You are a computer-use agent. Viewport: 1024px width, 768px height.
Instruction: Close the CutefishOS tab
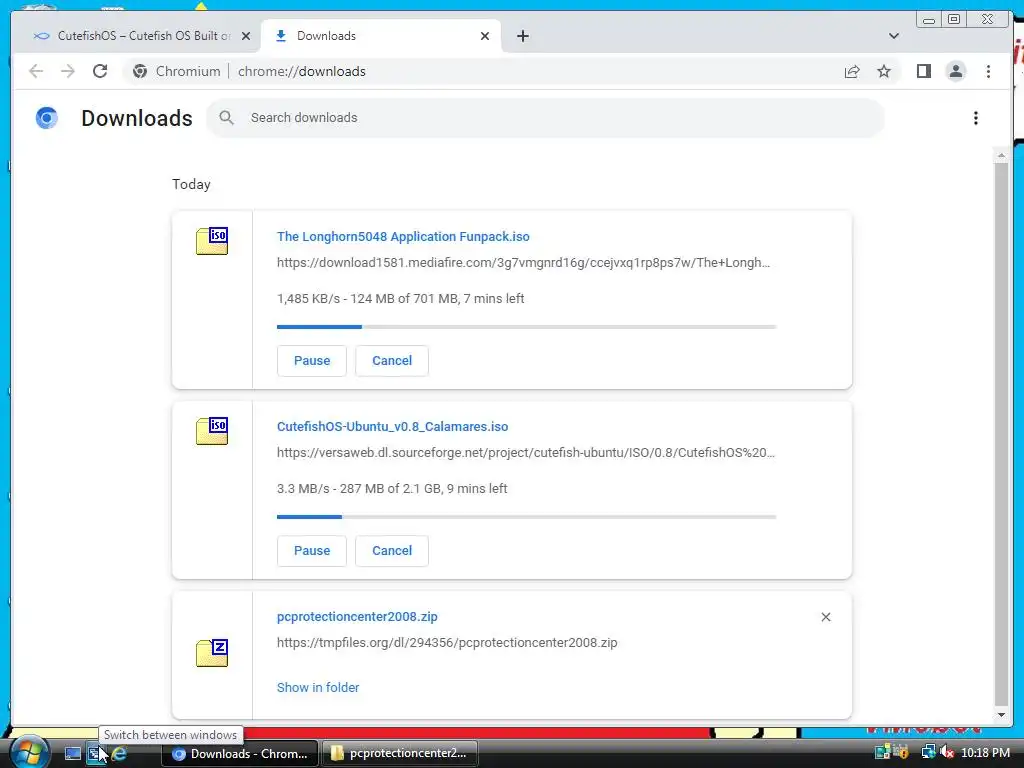[246, 36]
